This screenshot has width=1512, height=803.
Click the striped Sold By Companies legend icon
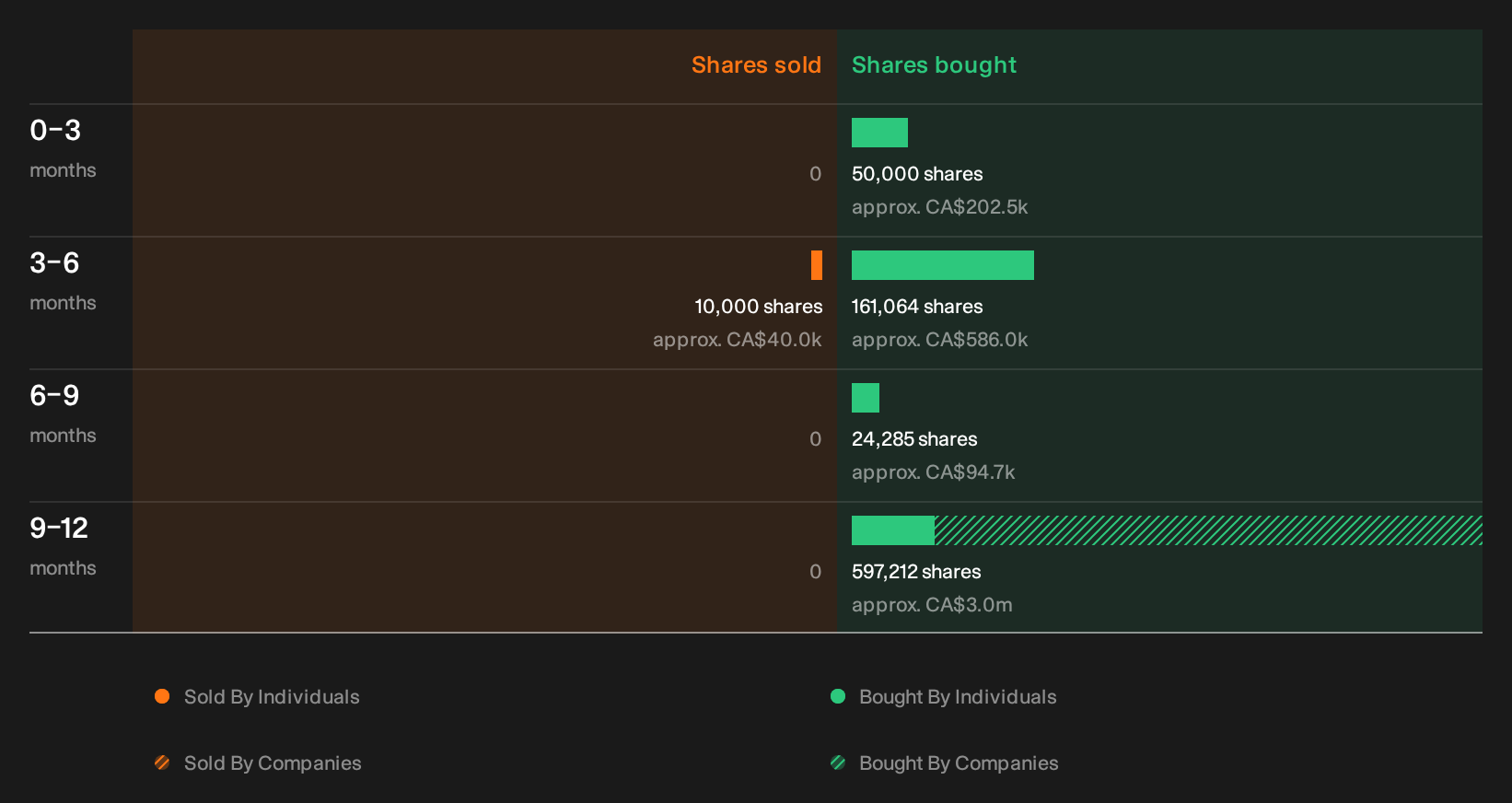(x=162, y=762)
